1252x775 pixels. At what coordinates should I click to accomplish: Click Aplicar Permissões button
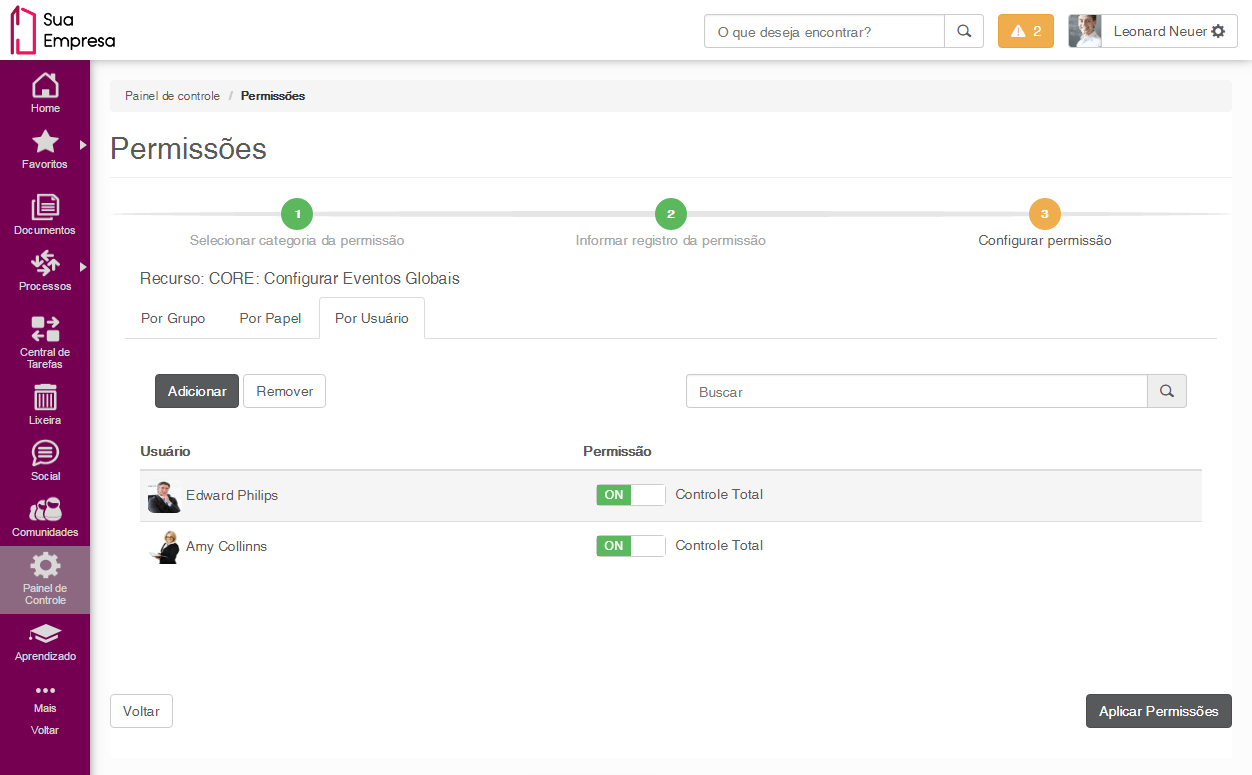coord(1158,711)
